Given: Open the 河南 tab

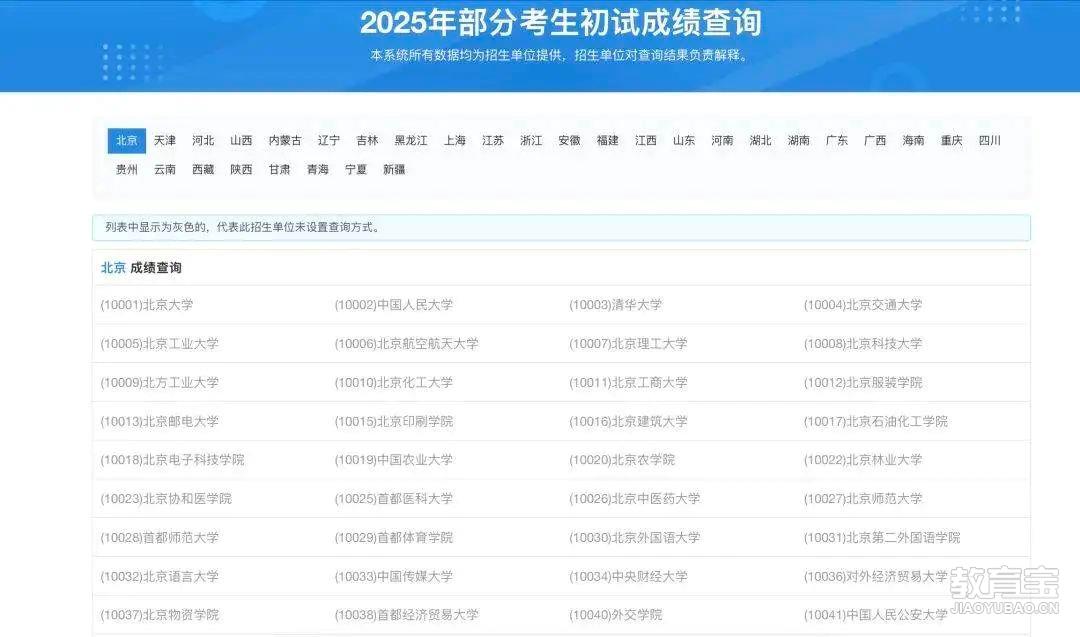Looking at the screenshot, I should [x=723, y=140].
